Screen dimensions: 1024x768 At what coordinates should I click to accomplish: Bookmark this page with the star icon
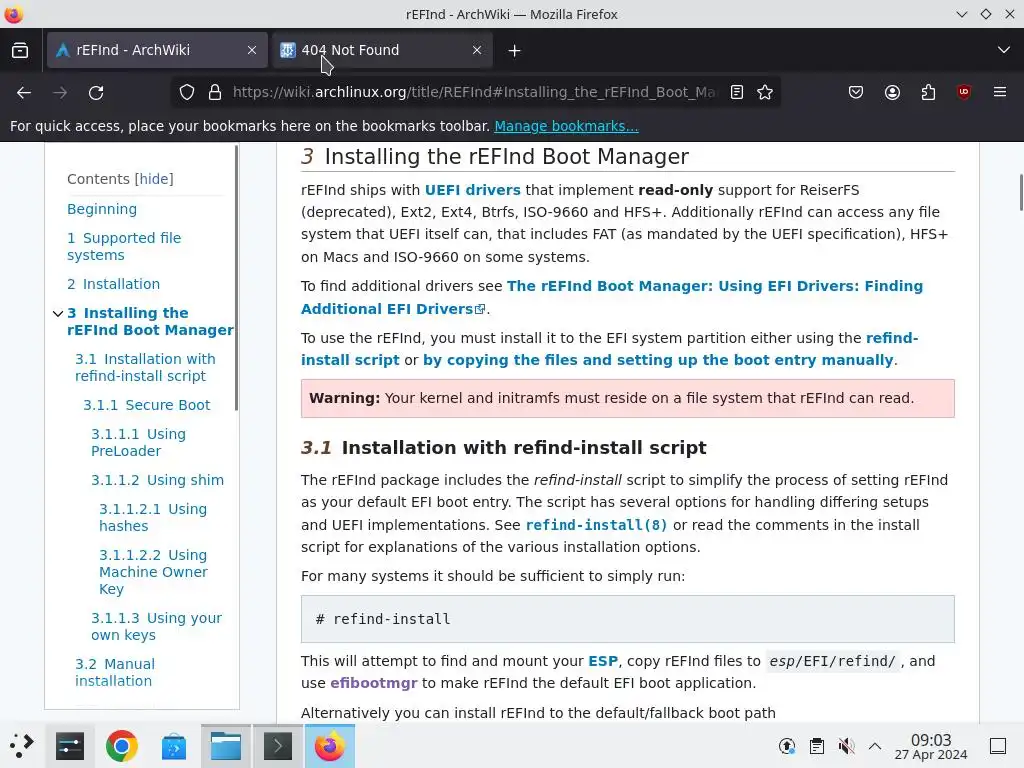(x=765, y=93)
